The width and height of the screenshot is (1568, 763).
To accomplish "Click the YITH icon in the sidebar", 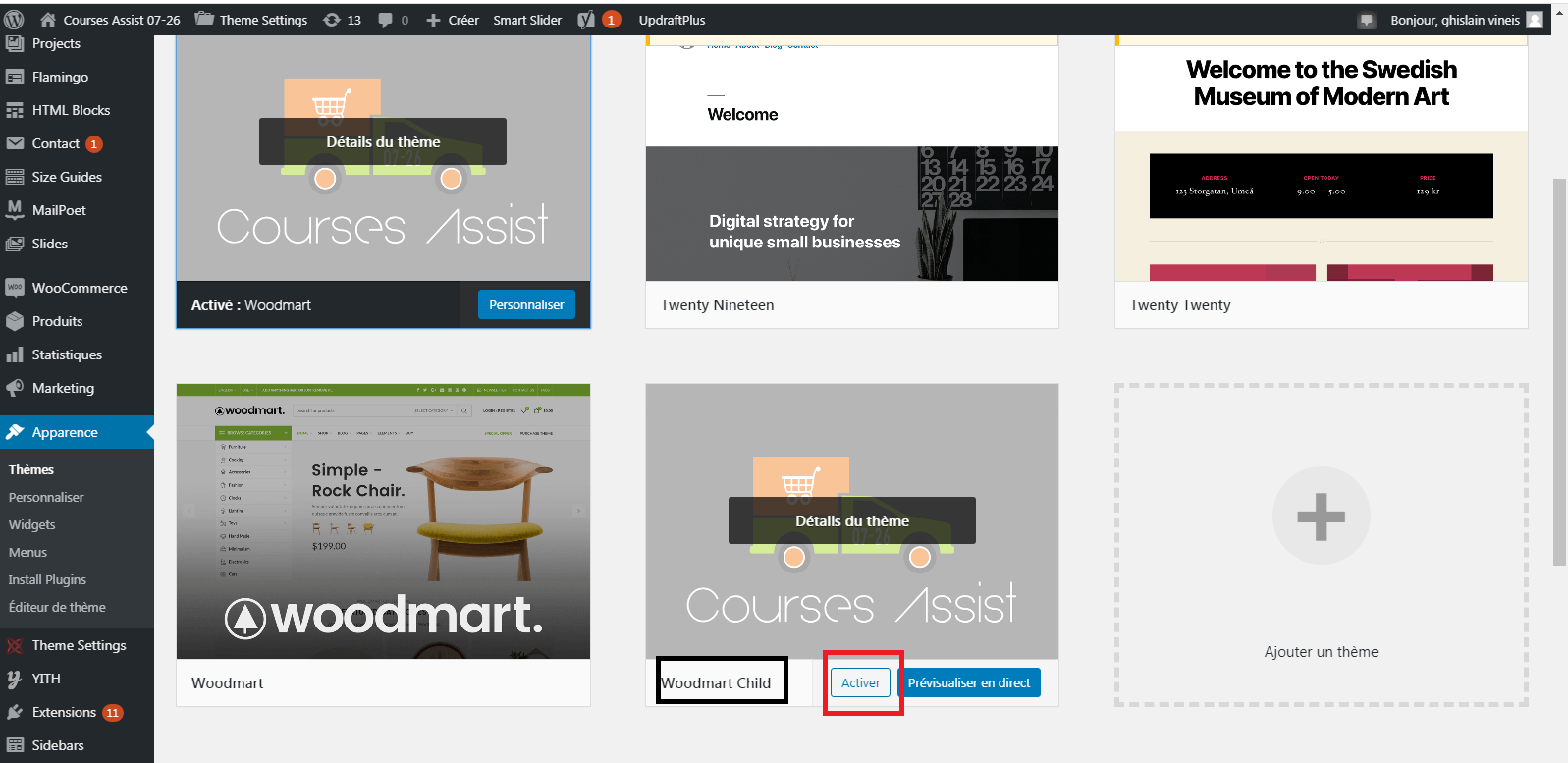I will (x=15, y=679).
